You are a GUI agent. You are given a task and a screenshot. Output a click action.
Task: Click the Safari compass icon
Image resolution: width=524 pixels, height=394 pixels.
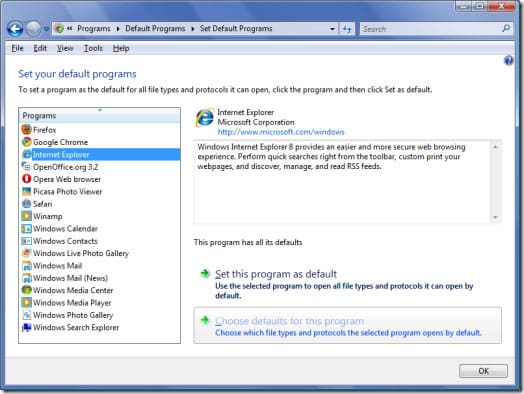26,204
